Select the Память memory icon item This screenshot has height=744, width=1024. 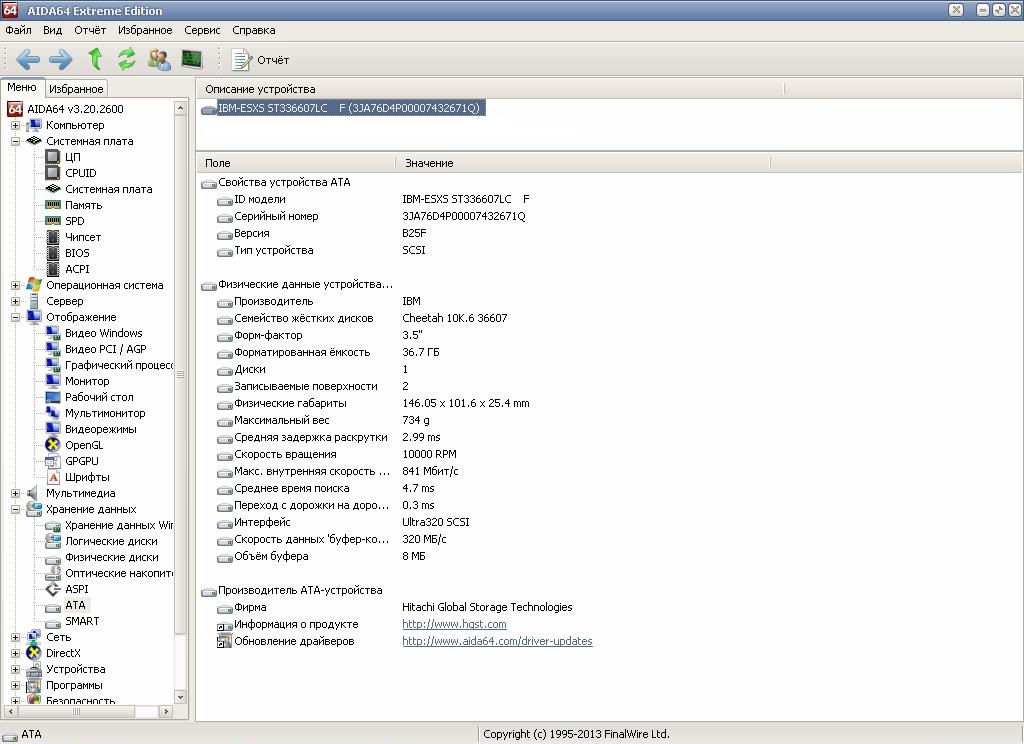[53, 205]
